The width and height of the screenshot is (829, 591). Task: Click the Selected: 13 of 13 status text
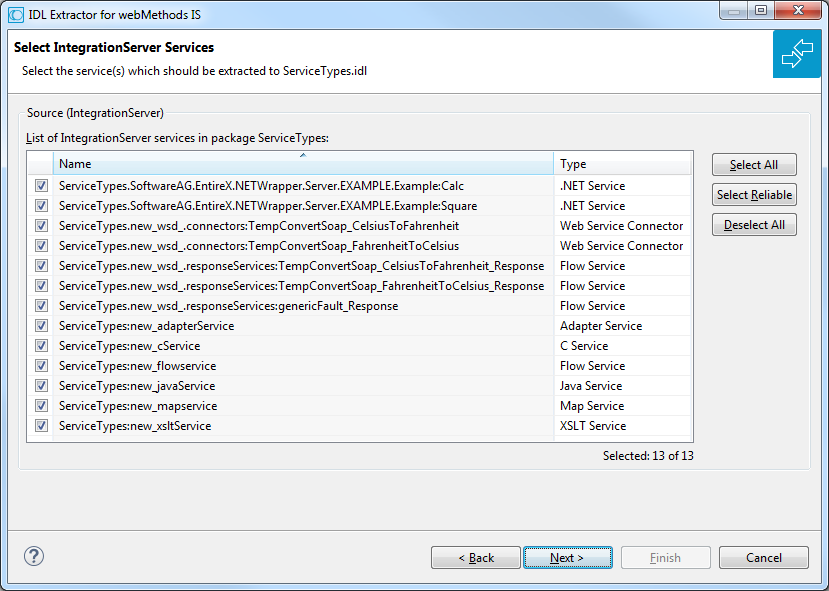tap(648, 456)
